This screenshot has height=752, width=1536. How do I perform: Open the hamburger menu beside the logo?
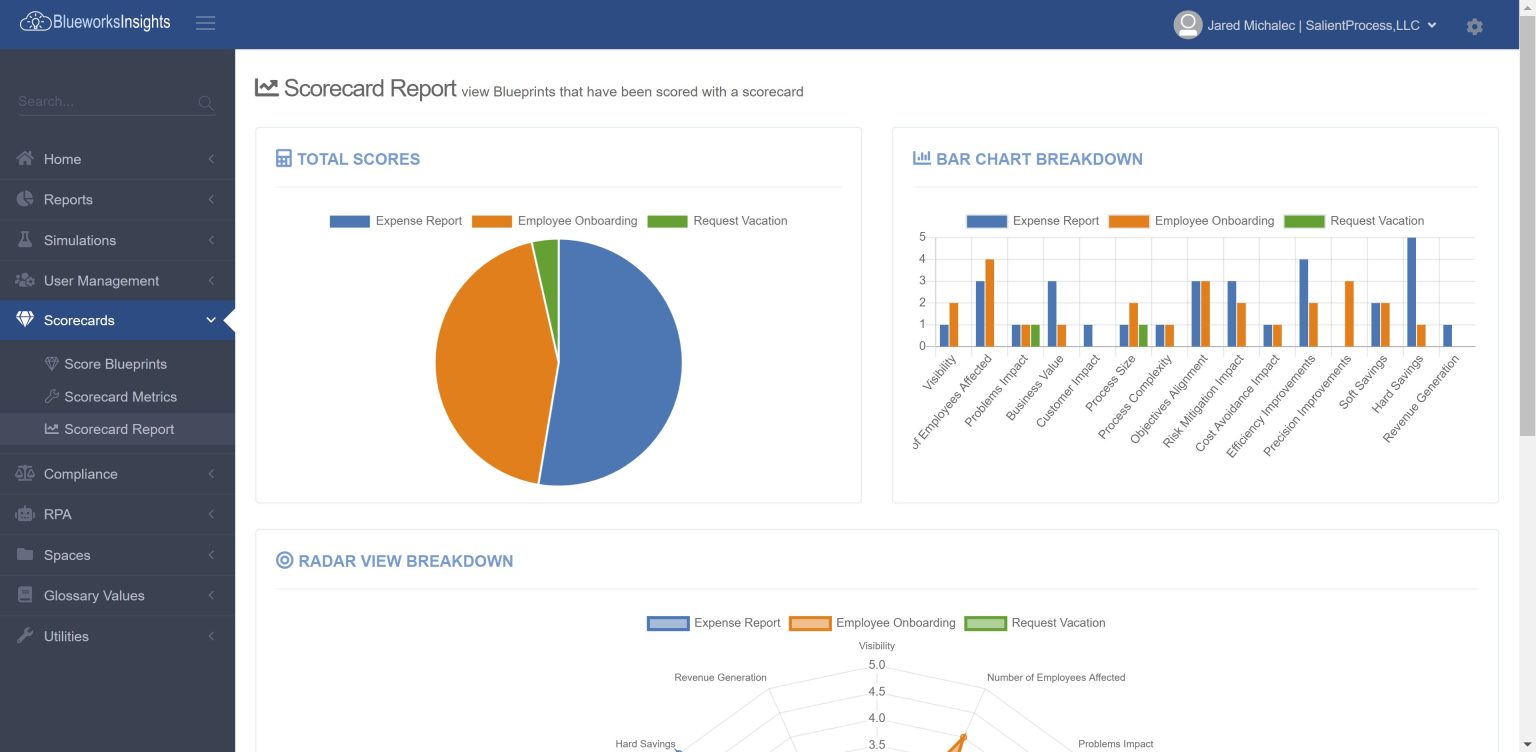(205, 24)
